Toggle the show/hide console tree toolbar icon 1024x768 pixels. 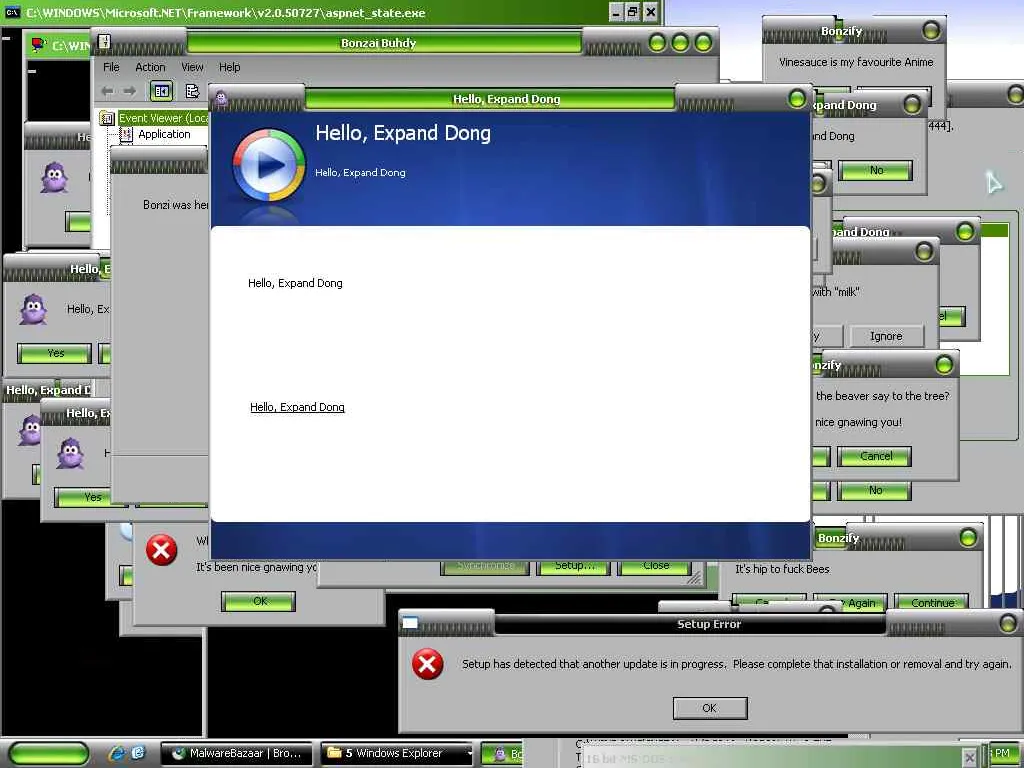tap(161, 91)
